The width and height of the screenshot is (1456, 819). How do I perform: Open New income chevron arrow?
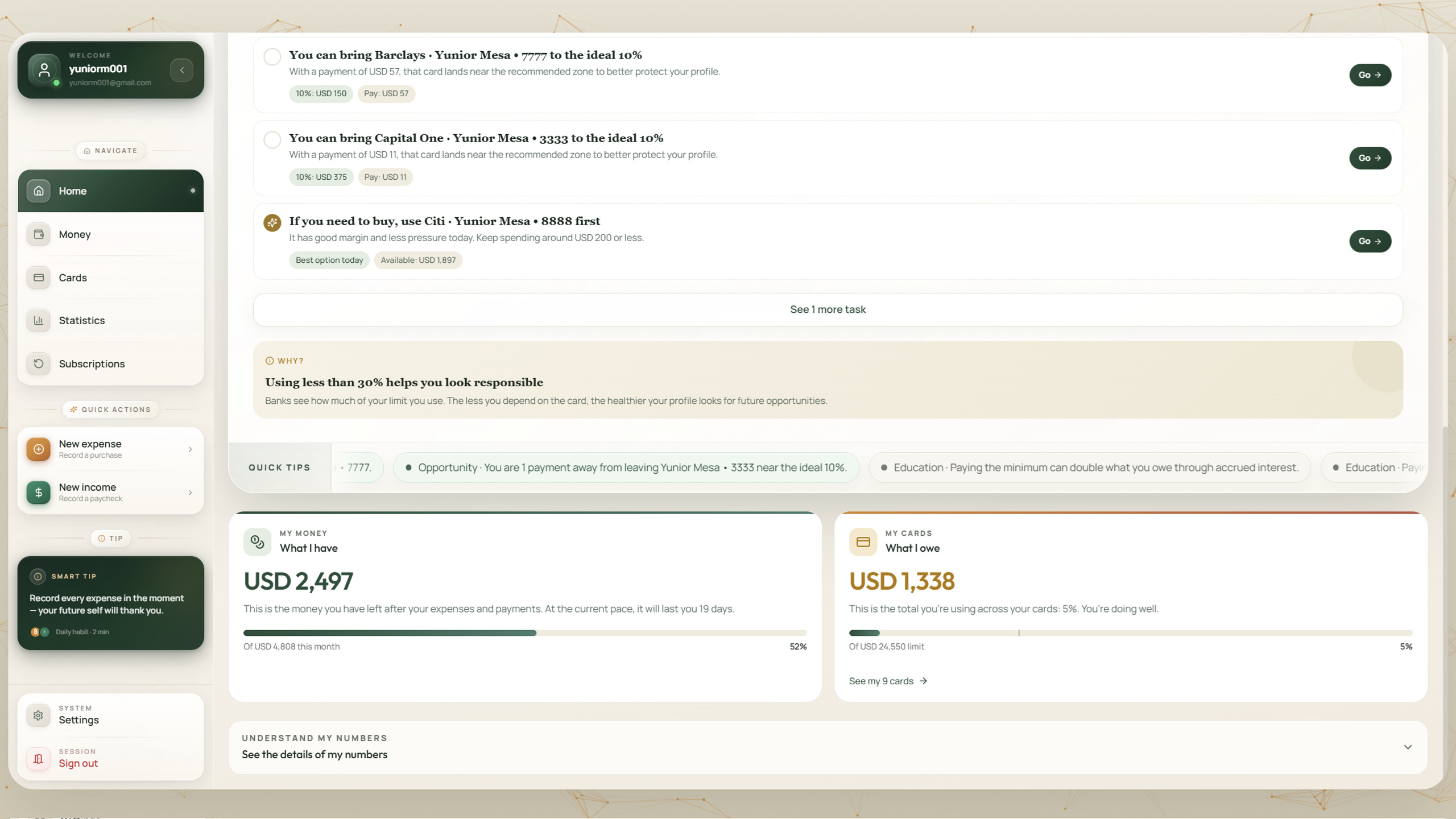[x=190, y=493]
